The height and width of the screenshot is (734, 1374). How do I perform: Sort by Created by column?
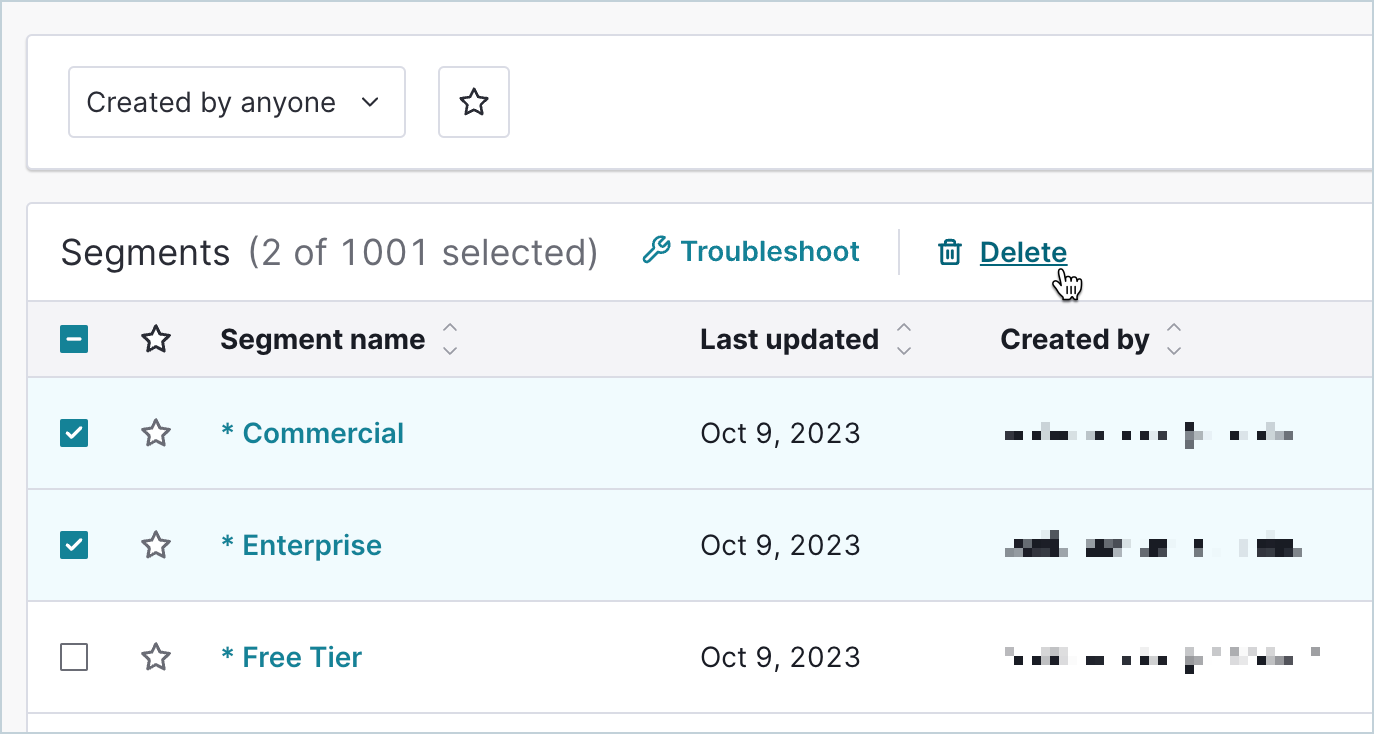pyautogui.click(x=1174, y=340)
